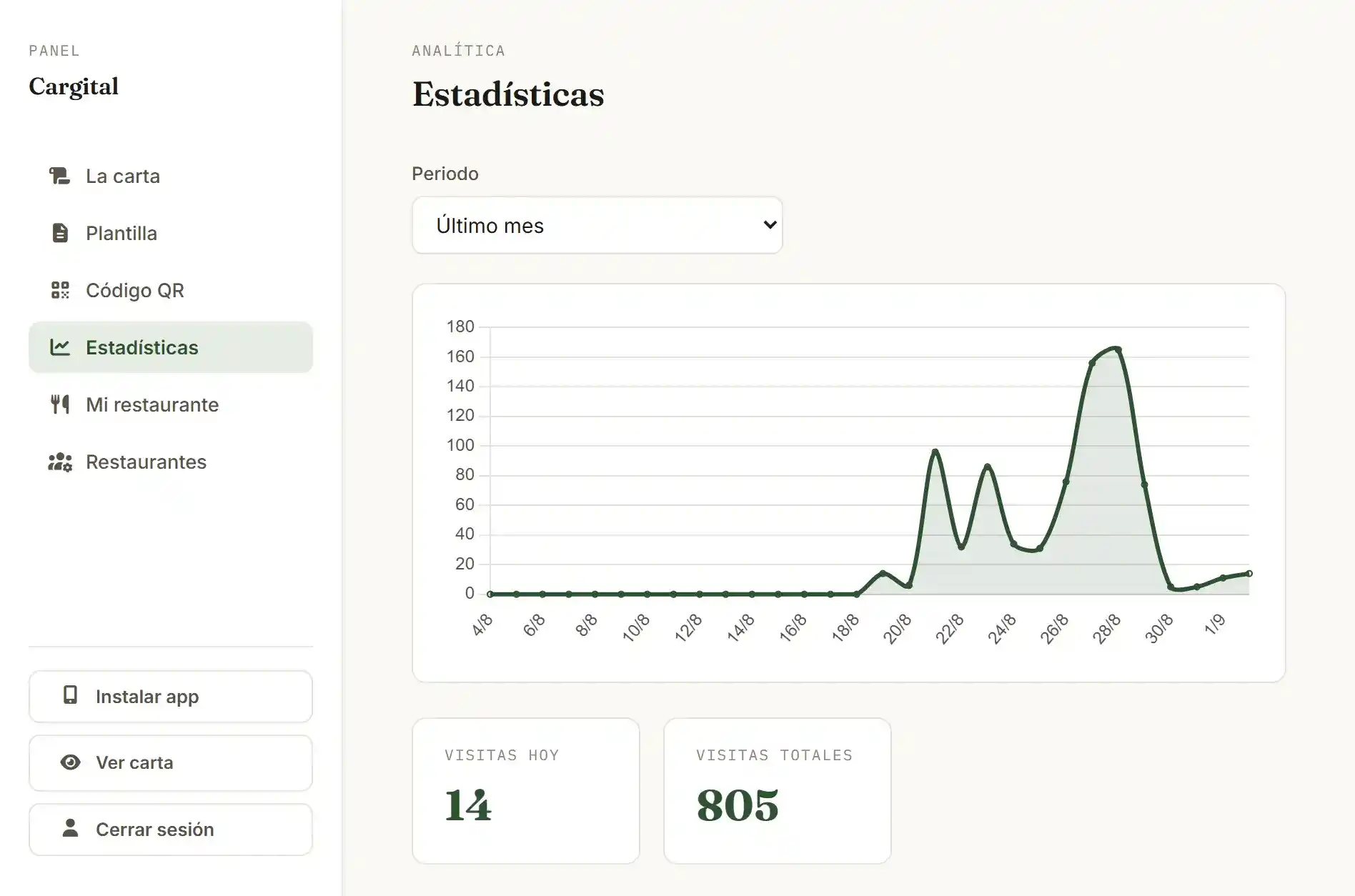
Task: Click the Ver carta button
Action: click(x=171, y=763)
